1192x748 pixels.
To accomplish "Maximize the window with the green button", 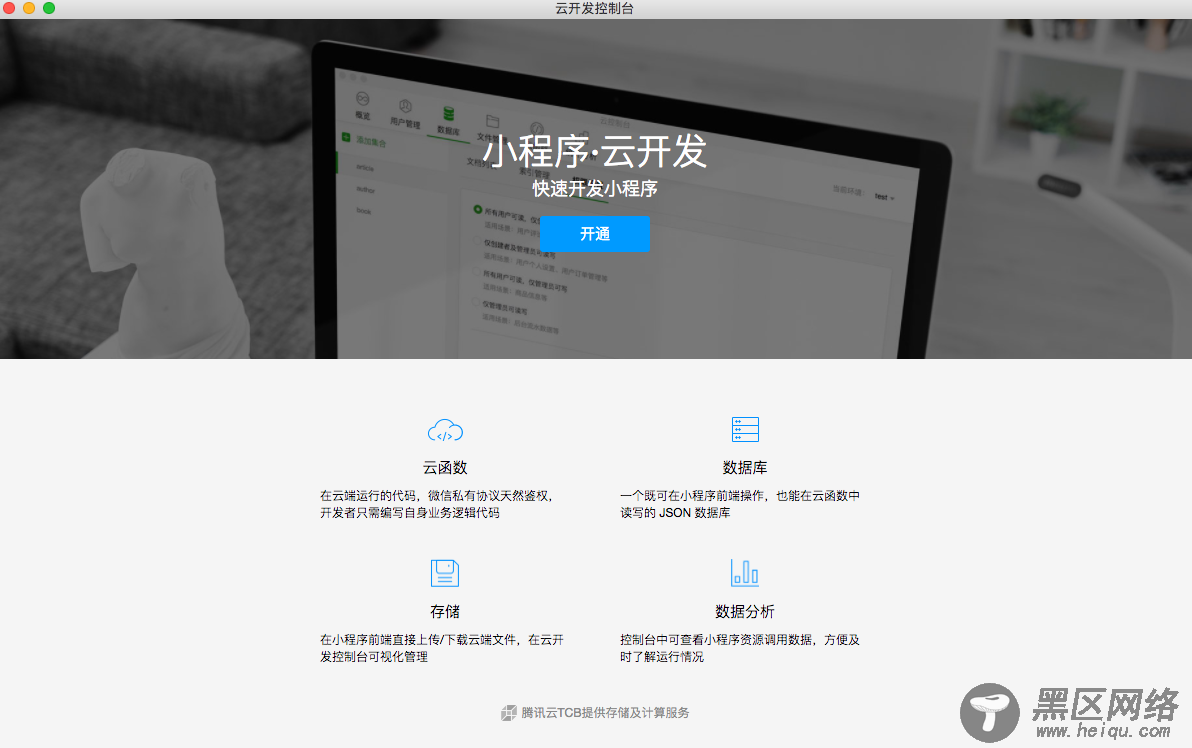I will [x=49, y=8].
